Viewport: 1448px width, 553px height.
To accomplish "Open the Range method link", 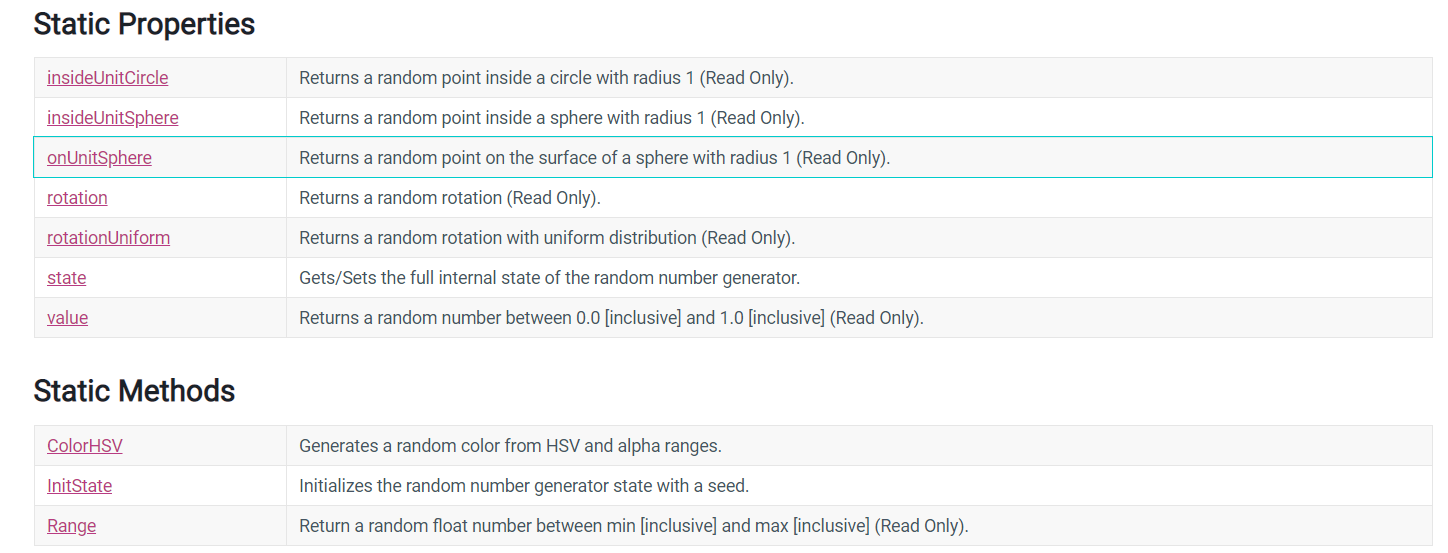I will (71, 525).
